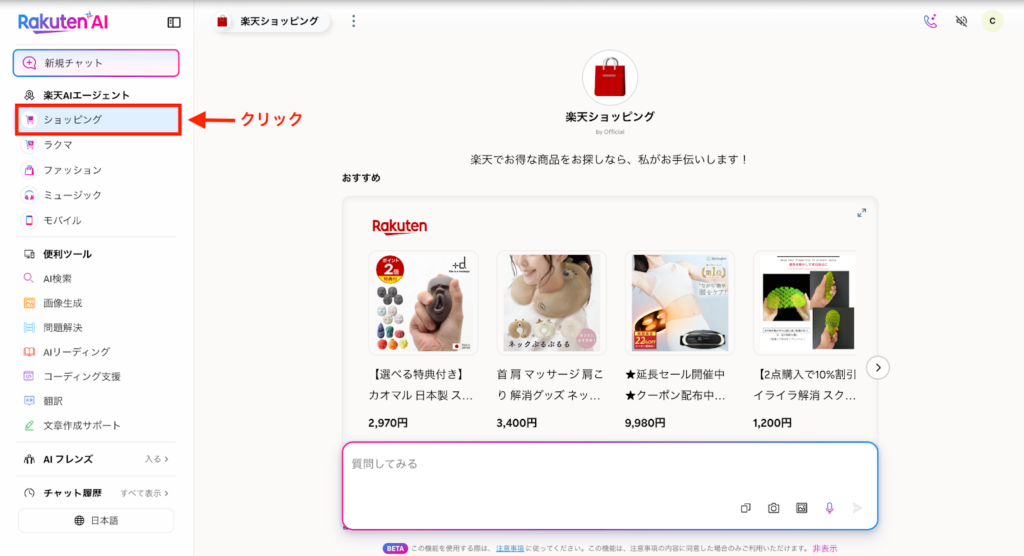Click the AI フレンズ people icon
This screenshot has width=1024, height=556.
click(29, 459)
